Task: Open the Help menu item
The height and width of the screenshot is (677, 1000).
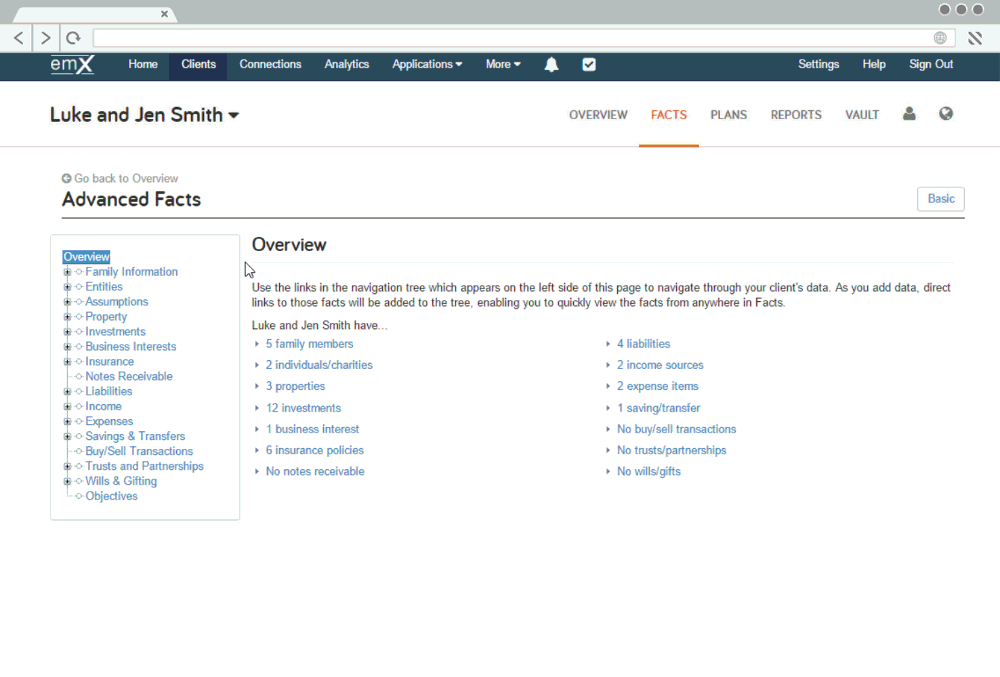Action: (x=874, y=64)
